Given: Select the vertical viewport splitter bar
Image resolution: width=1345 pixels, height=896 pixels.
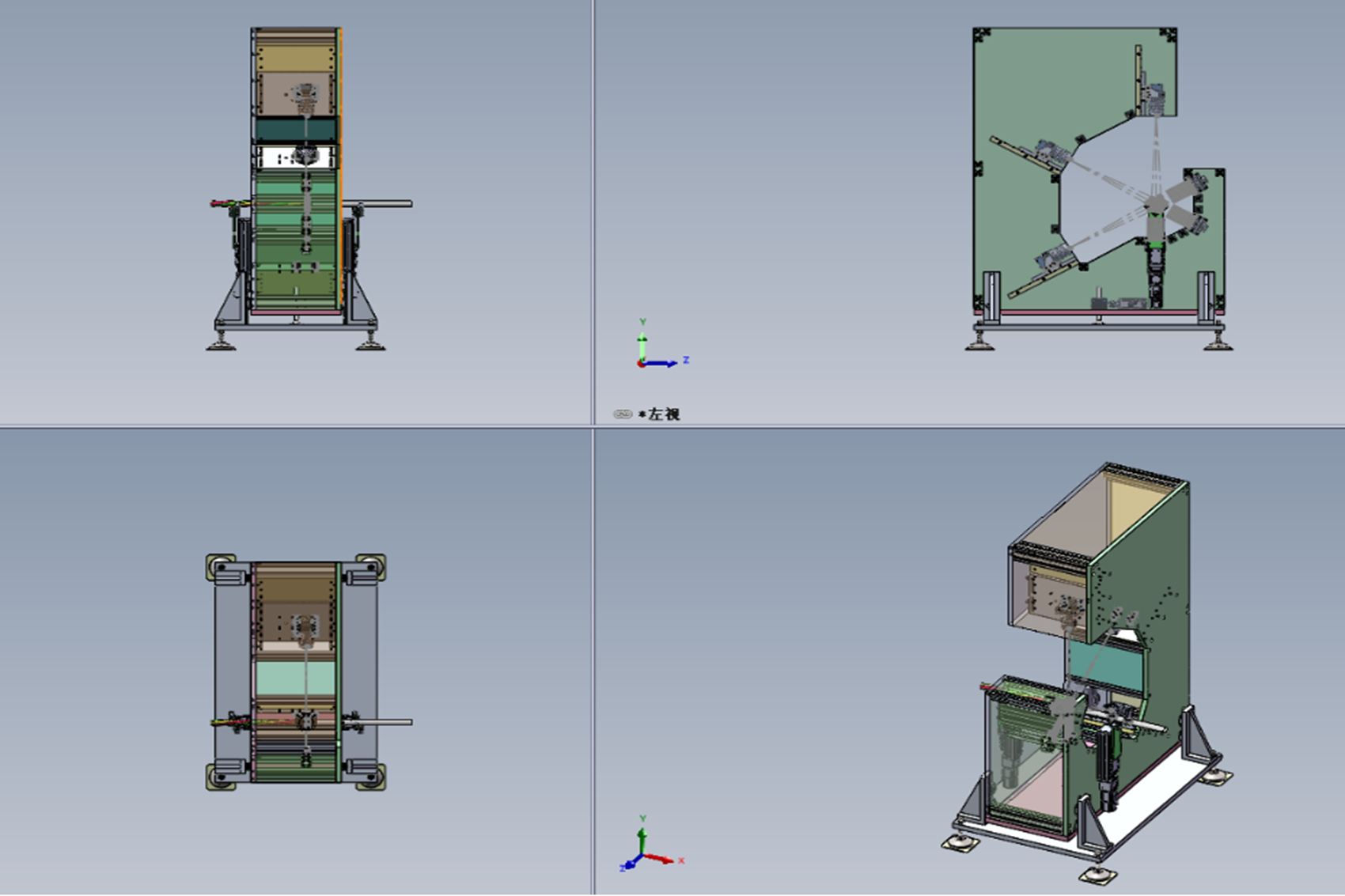Looking at the screenshot, I should click(593, 448).
